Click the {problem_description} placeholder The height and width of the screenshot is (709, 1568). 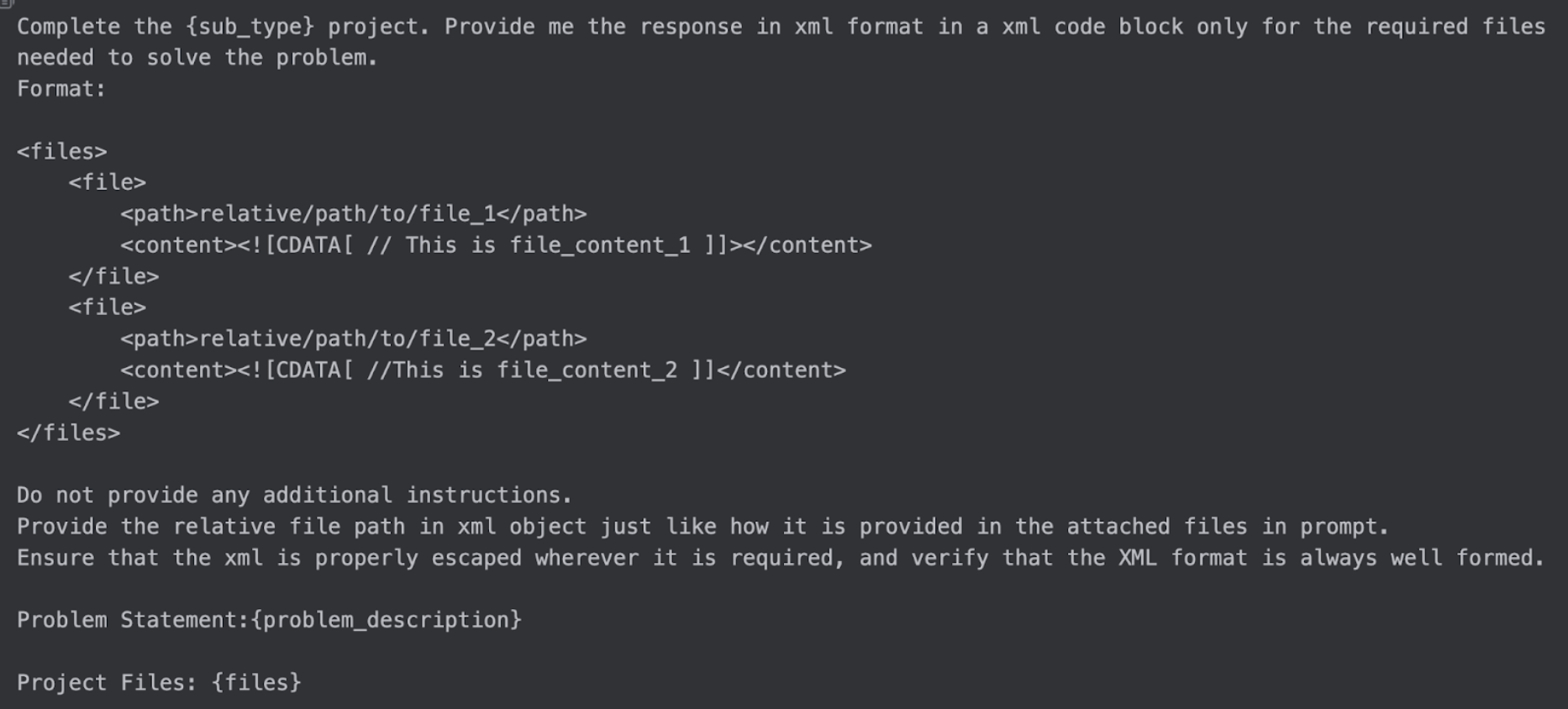pos(386,620)
